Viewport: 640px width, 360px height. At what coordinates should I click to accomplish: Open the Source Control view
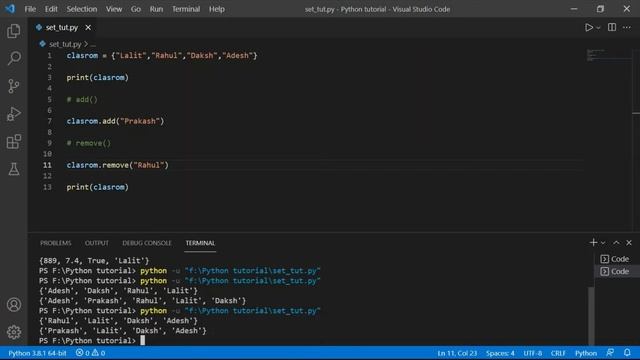pos(13,86)
